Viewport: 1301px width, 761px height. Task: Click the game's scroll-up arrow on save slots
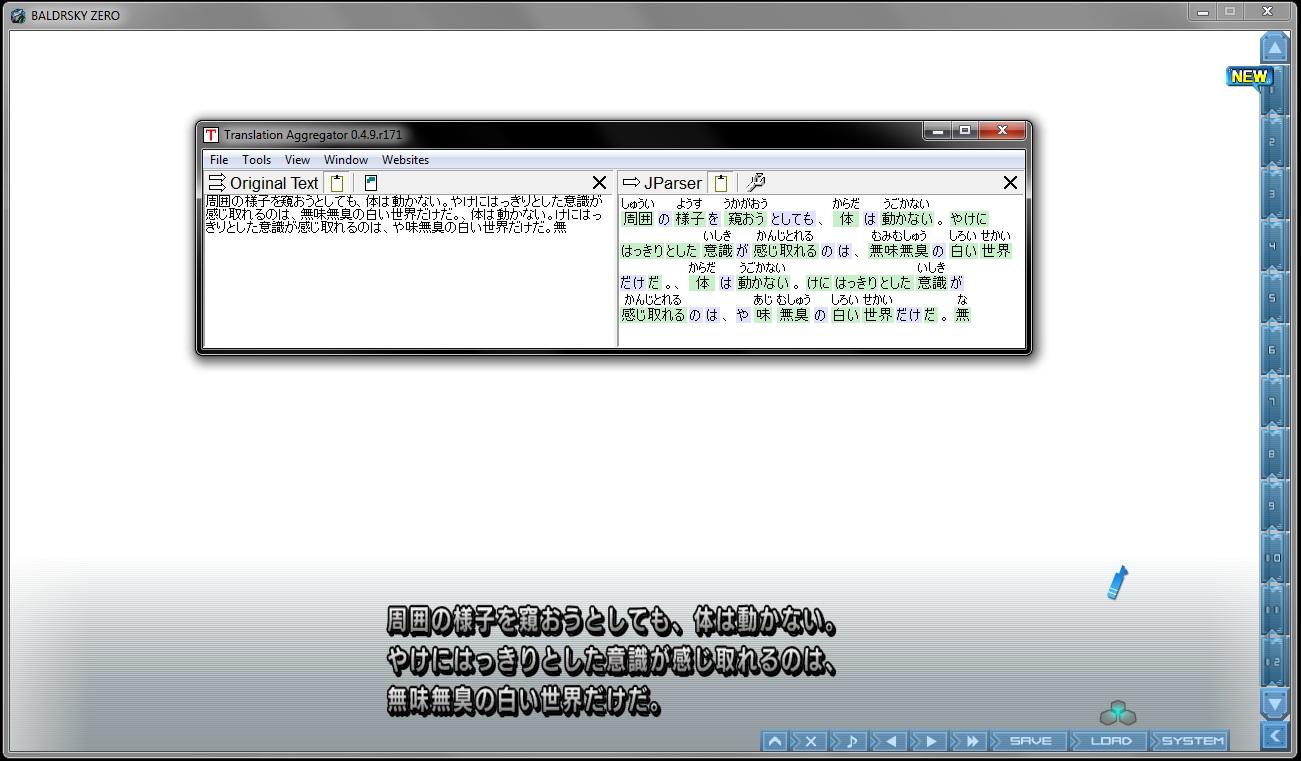1274,47
